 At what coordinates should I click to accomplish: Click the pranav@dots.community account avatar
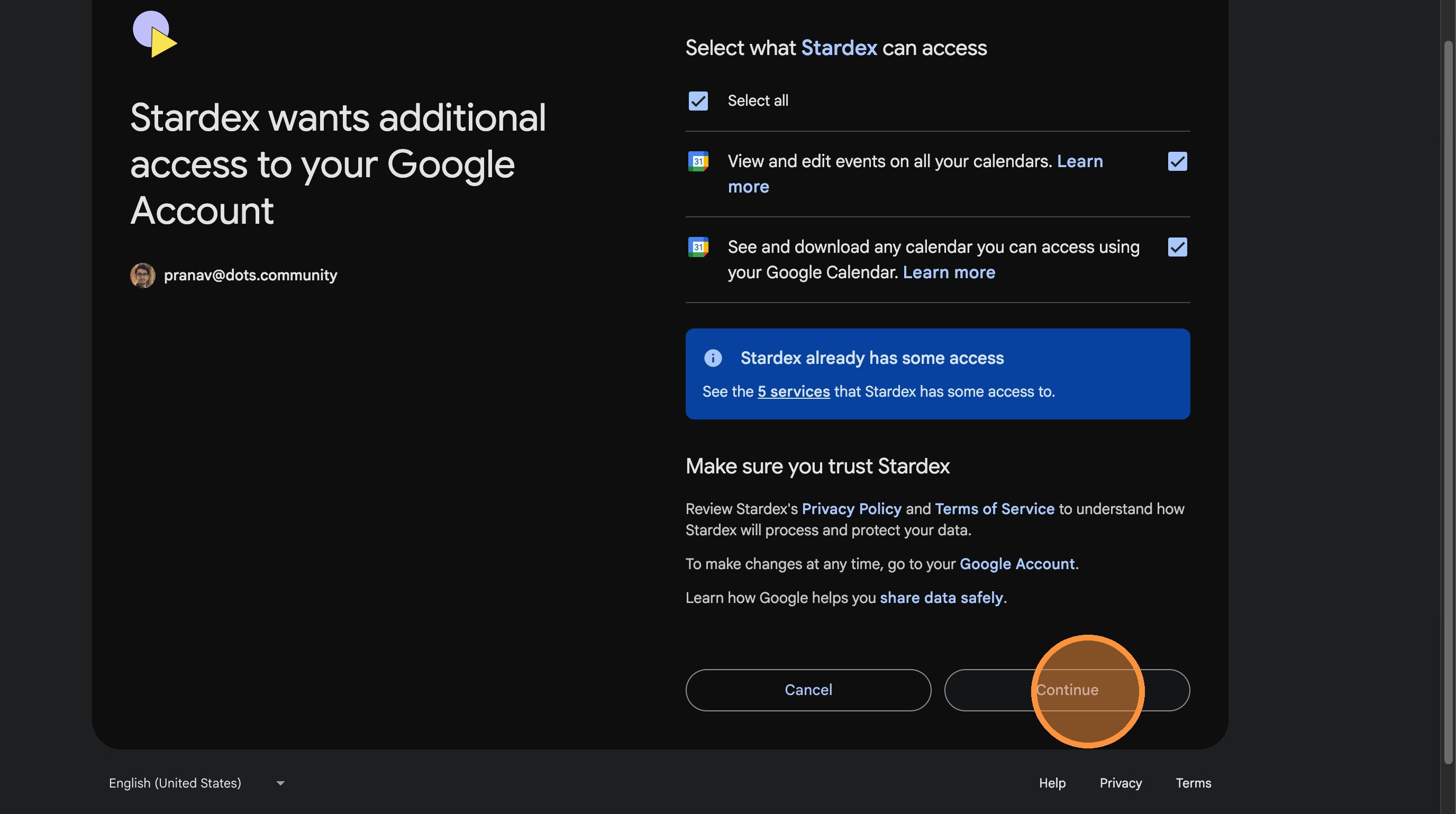click(142, 275)
